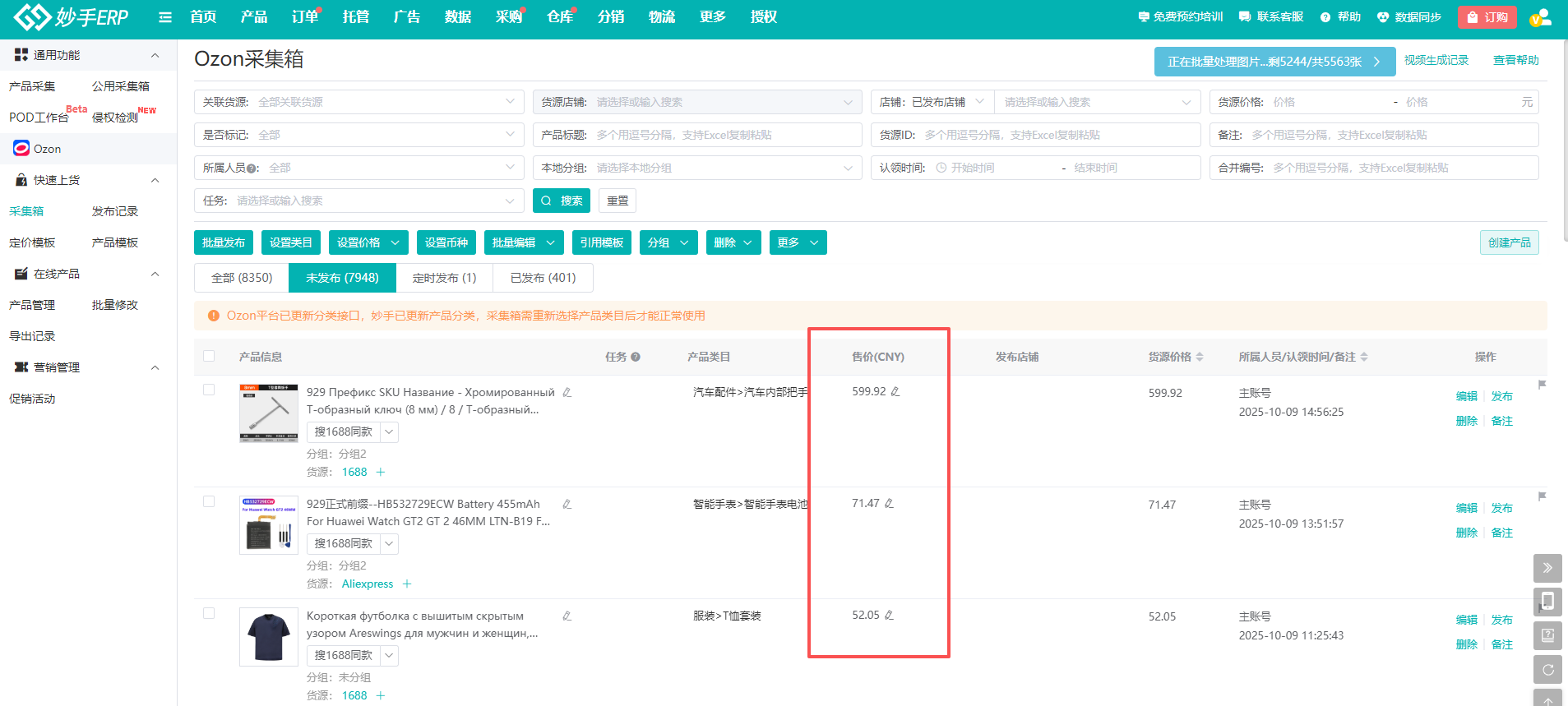Viewport: 1568px width, 706px height.
Task: Click the 搜索 search button
Action: coord(562,201)
